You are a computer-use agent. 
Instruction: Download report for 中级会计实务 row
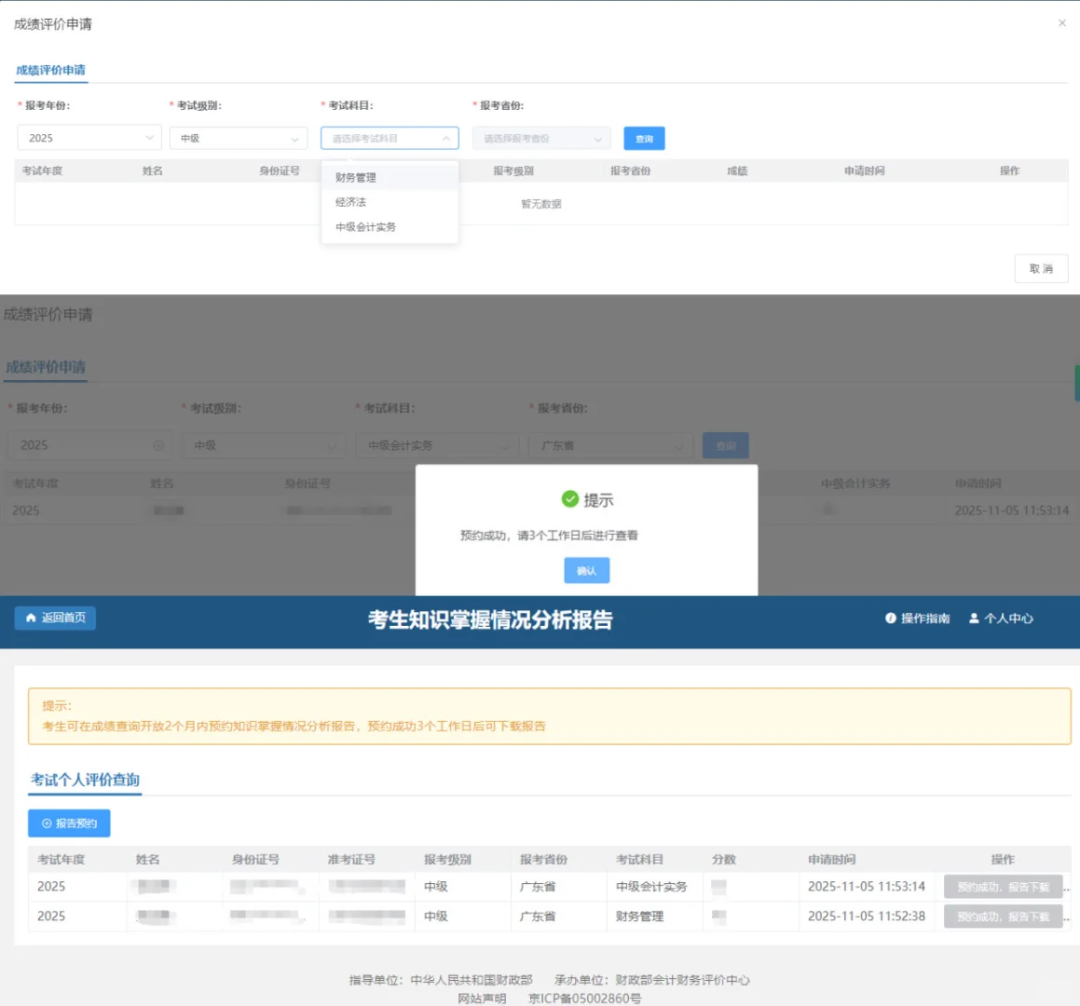pos(1002,887)
